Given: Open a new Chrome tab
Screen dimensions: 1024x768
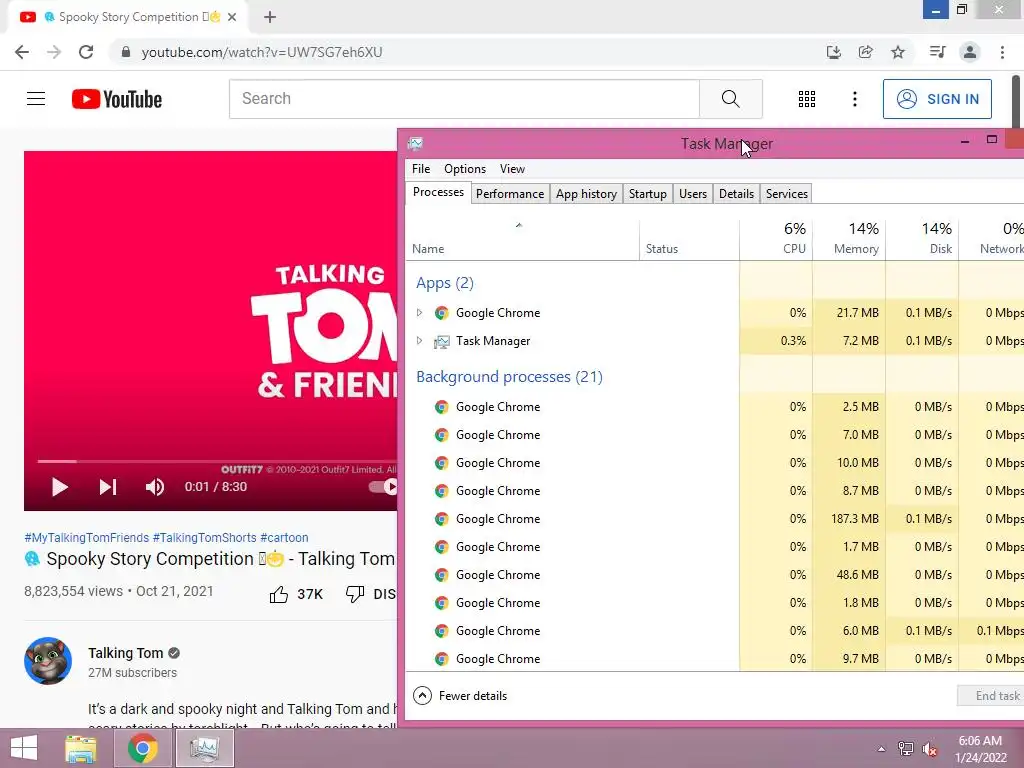Looking at the screenshot, I should pyautogui.click(x=270, y=17).
